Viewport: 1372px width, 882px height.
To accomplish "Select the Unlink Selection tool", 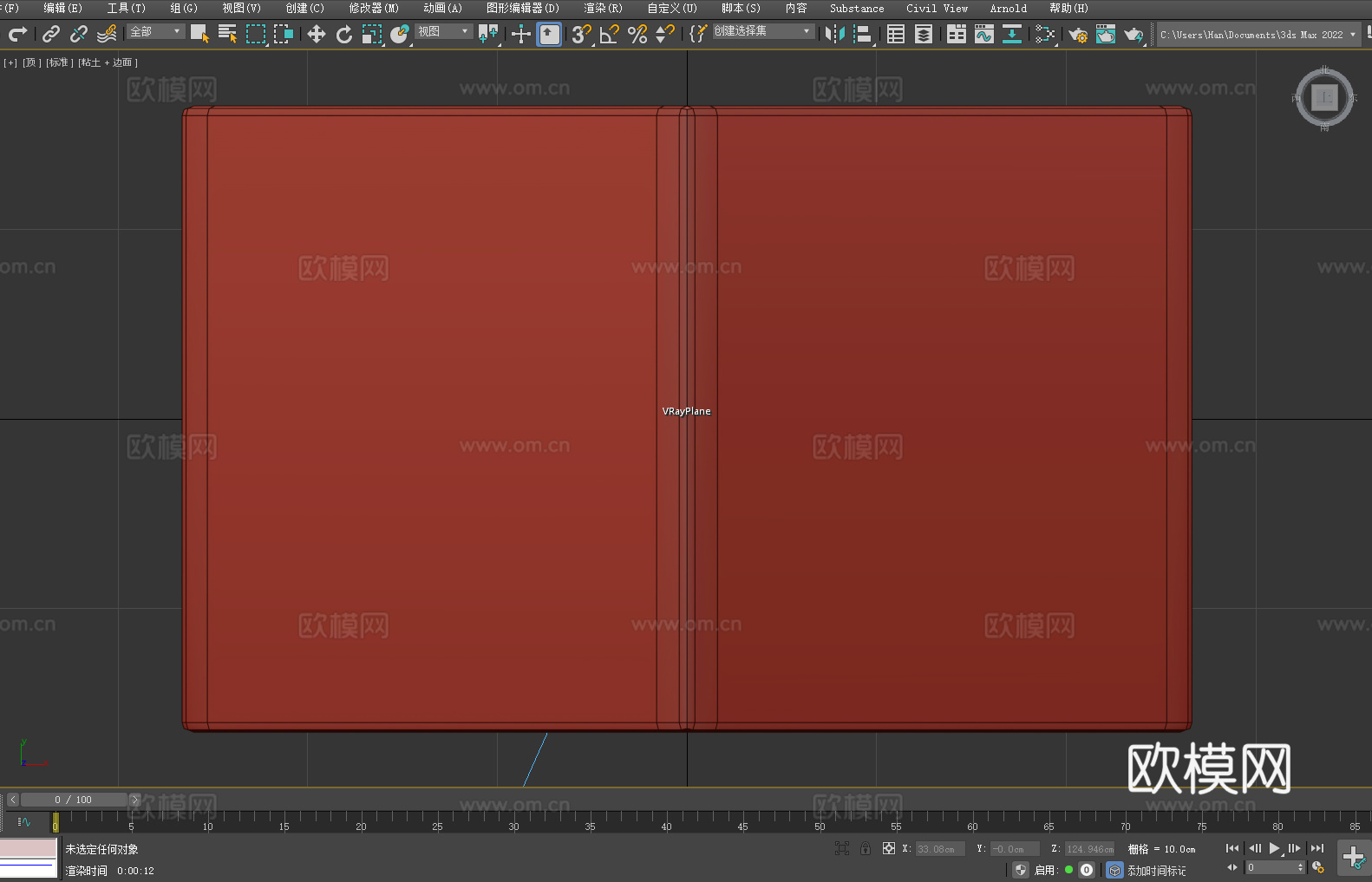I will point(79,34).
